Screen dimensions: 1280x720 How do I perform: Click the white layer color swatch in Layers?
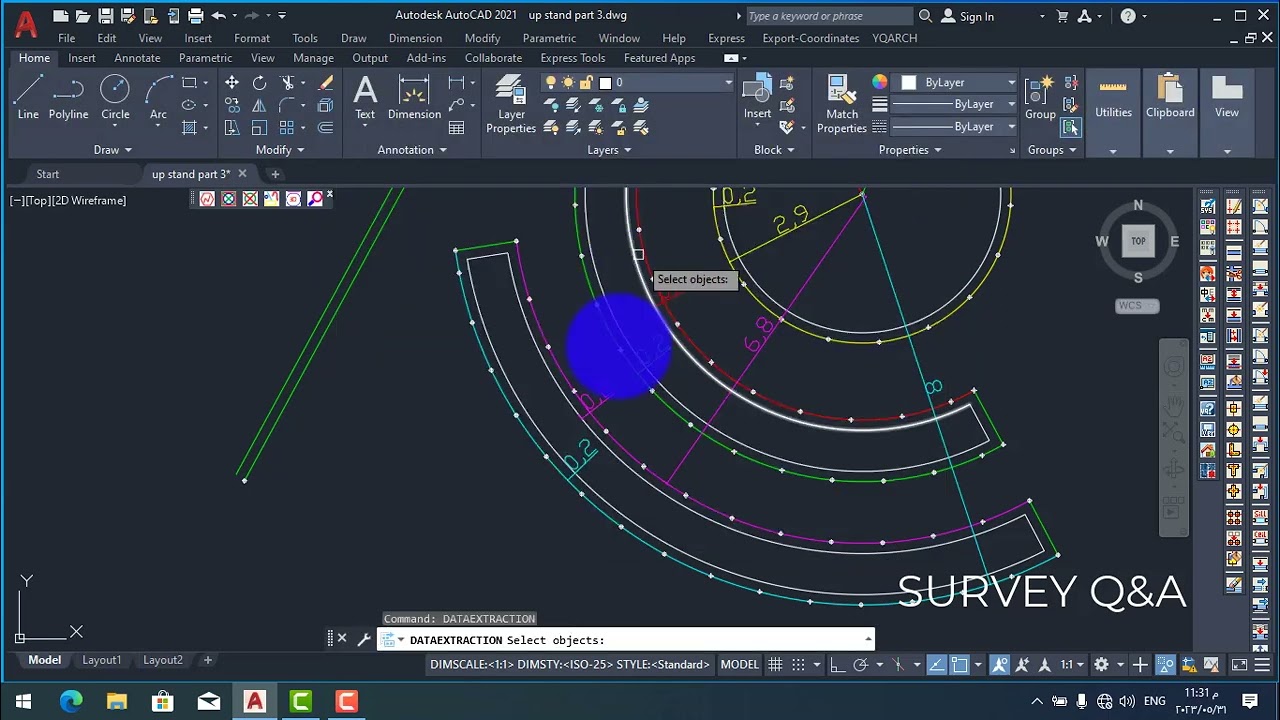coord(605,83)
